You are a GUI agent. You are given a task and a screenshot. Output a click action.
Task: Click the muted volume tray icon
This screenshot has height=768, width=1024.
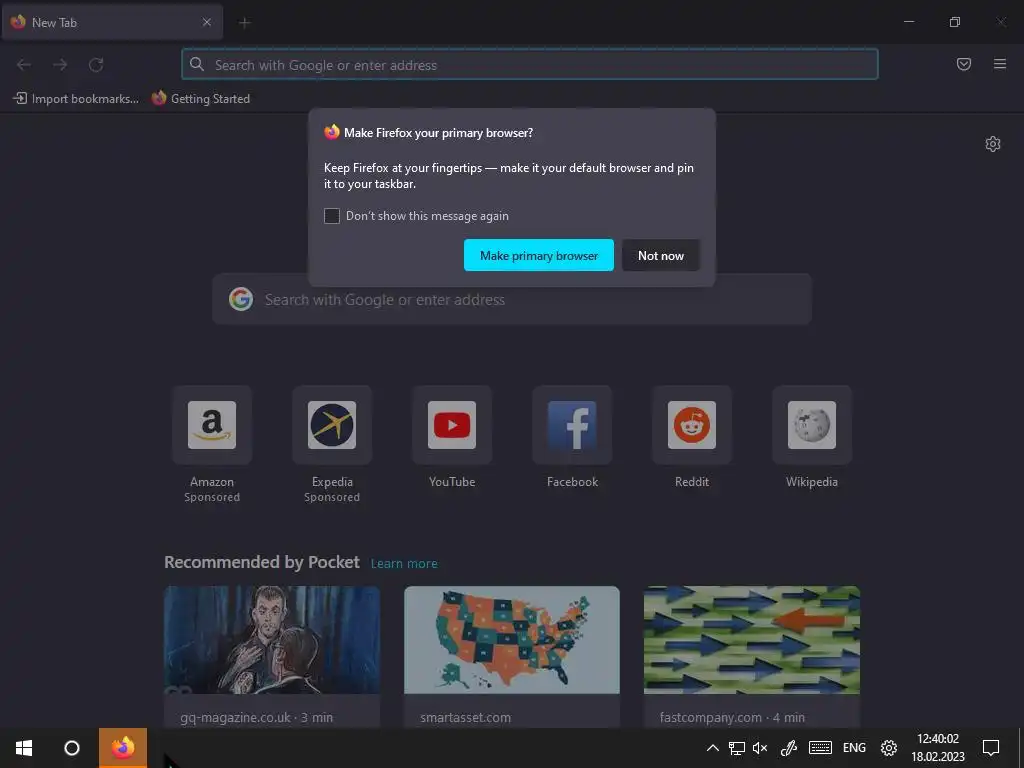click(760, 748)
